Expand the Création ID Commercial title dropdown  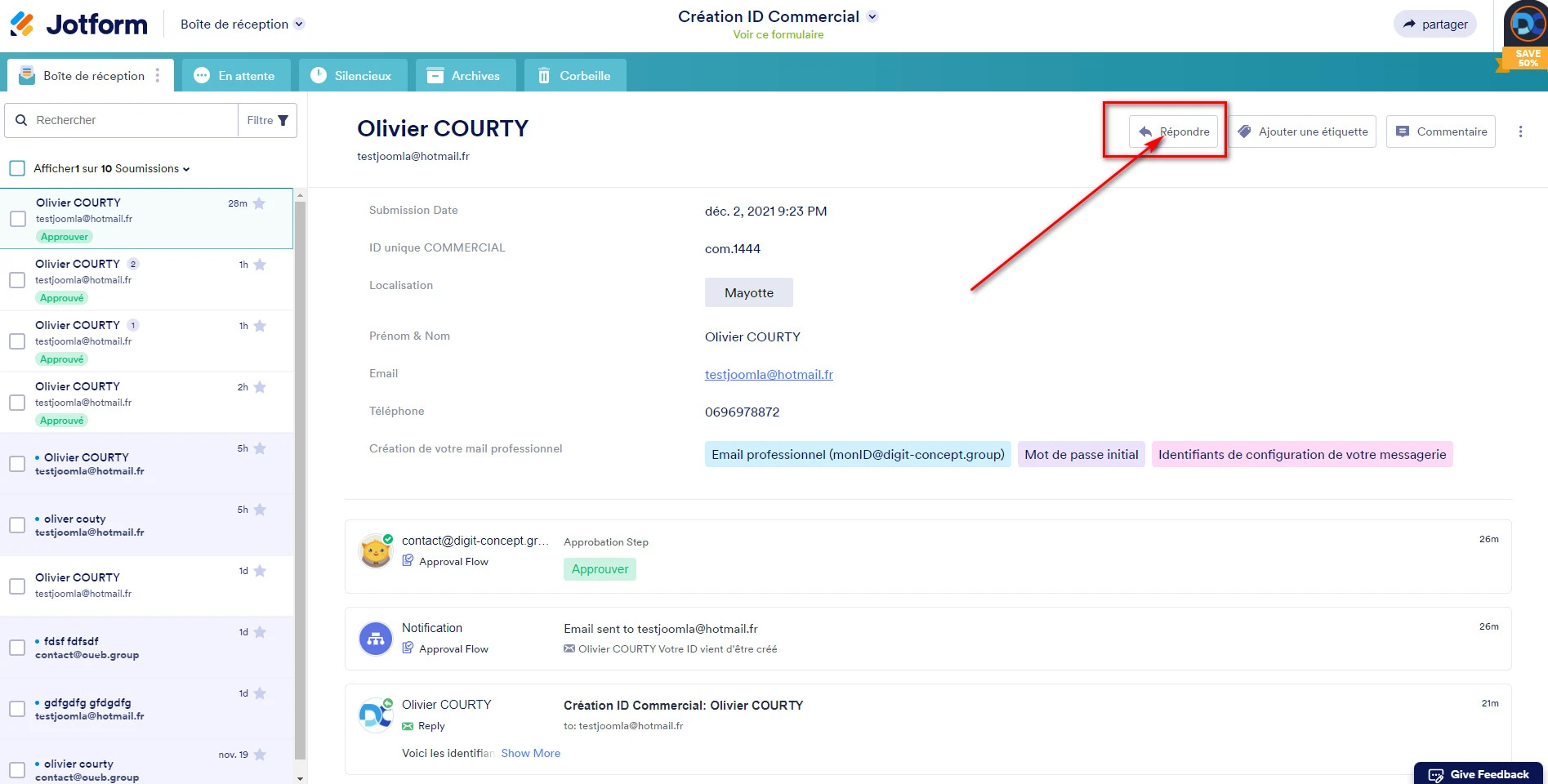(872, 16)
